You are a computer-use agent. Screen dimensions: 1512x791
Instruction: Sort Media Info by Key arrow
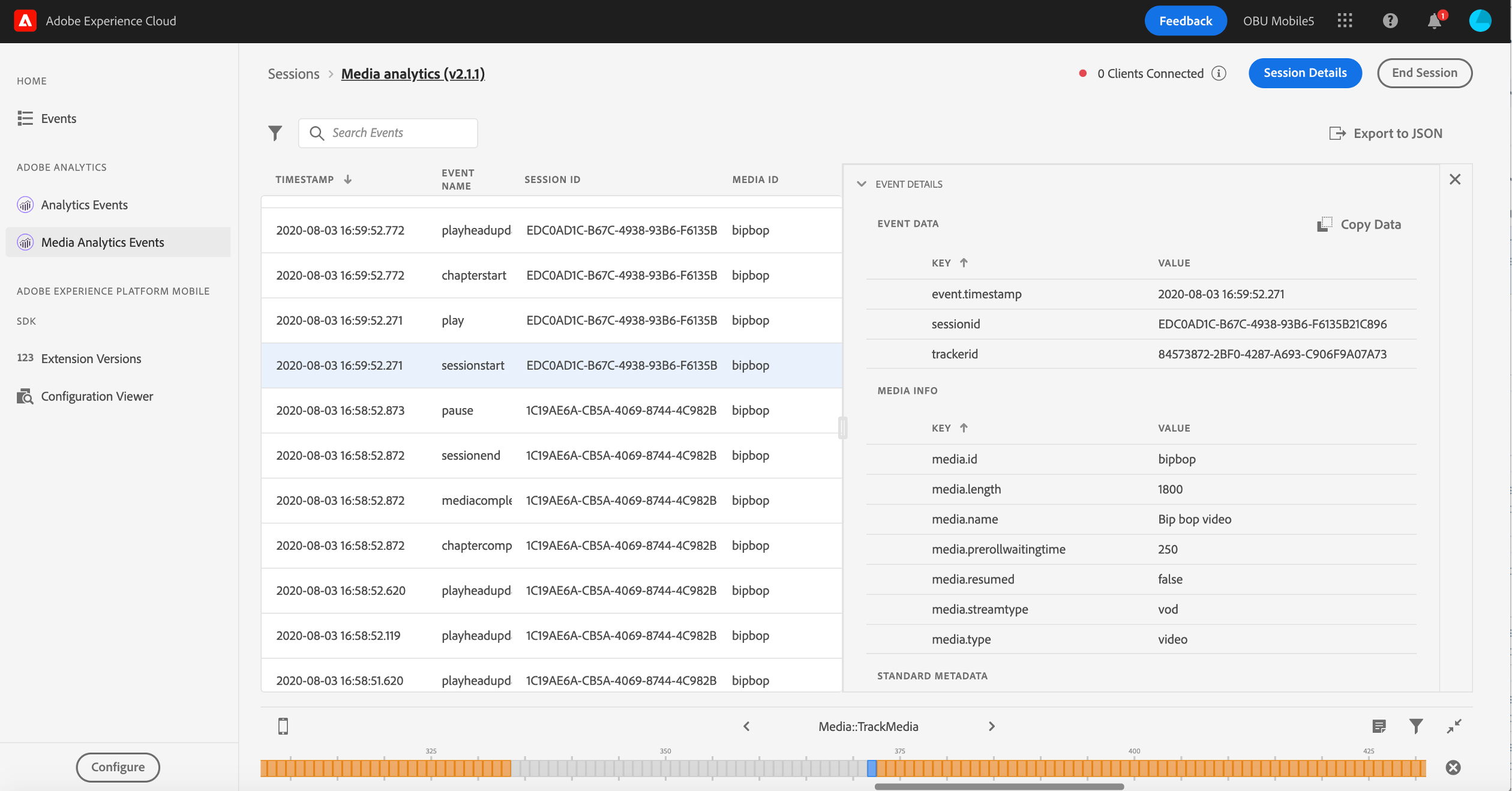click(x=964, y=428)
